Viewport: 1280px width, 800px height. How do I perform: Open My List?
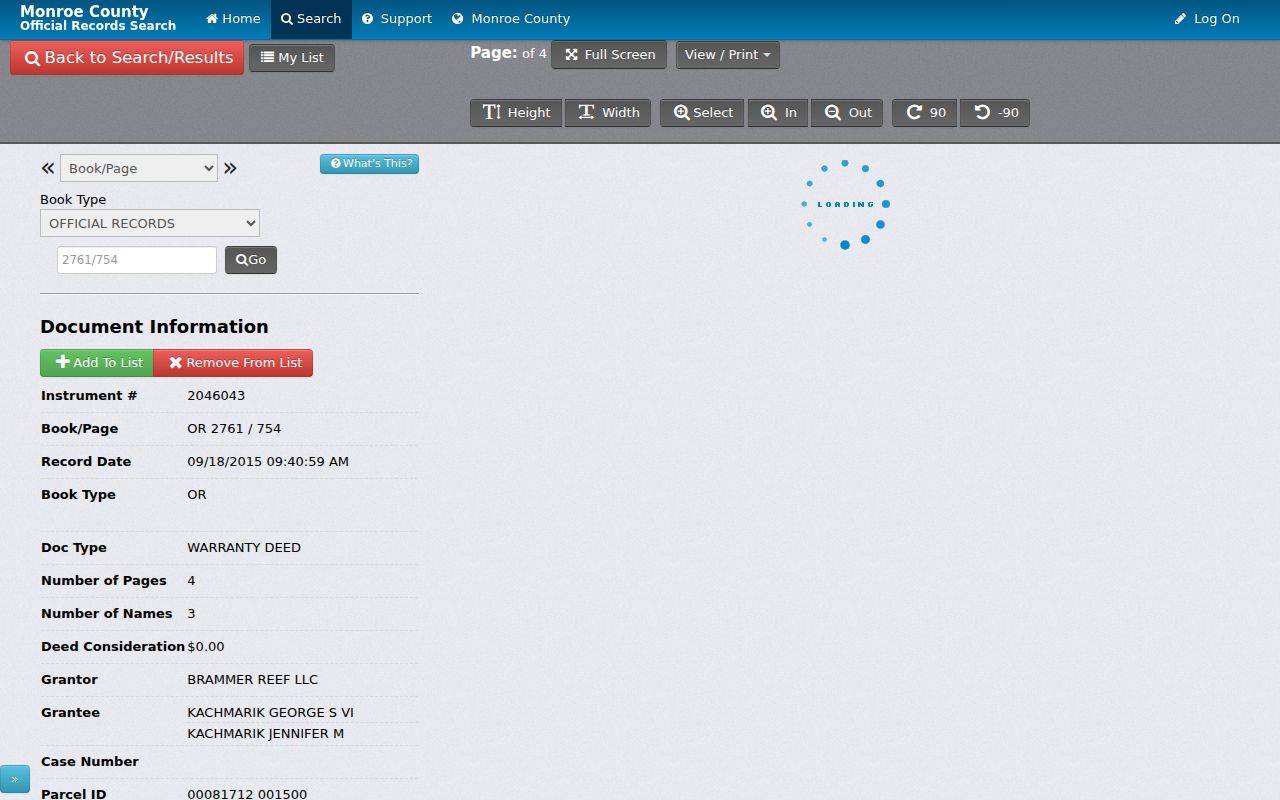292,58
